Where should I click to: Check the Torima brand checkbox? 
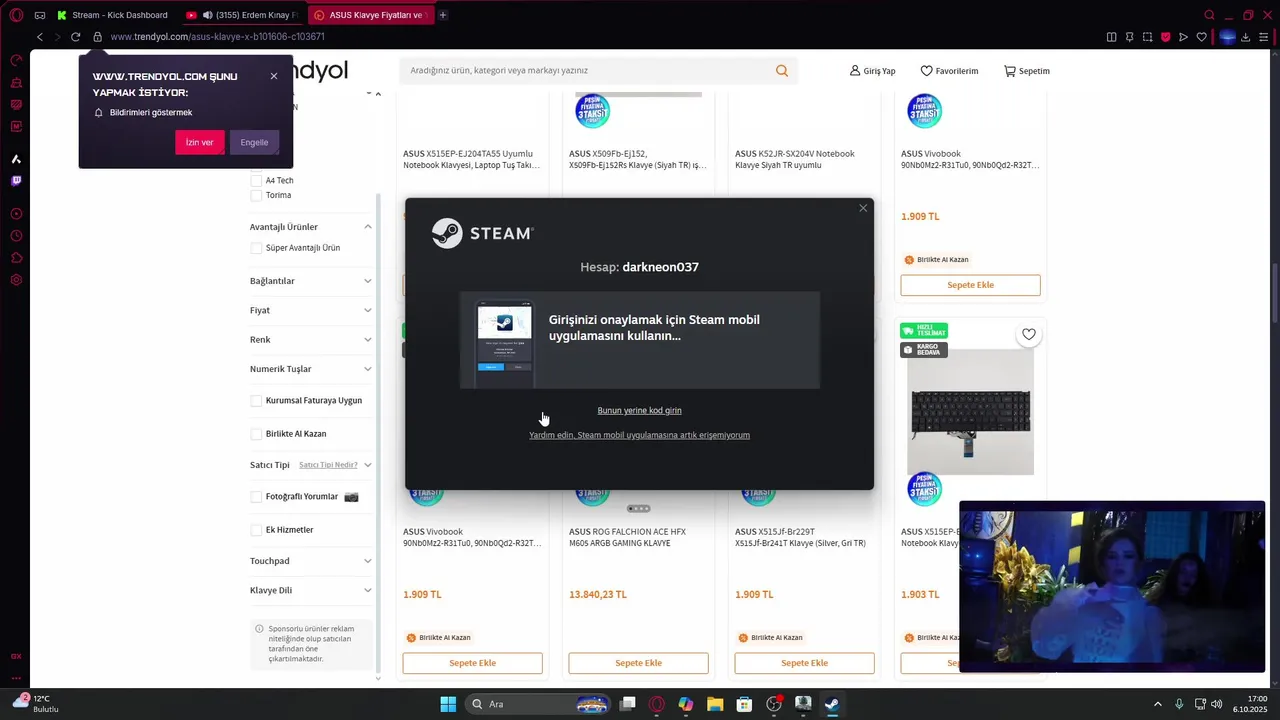coord(257,195)
